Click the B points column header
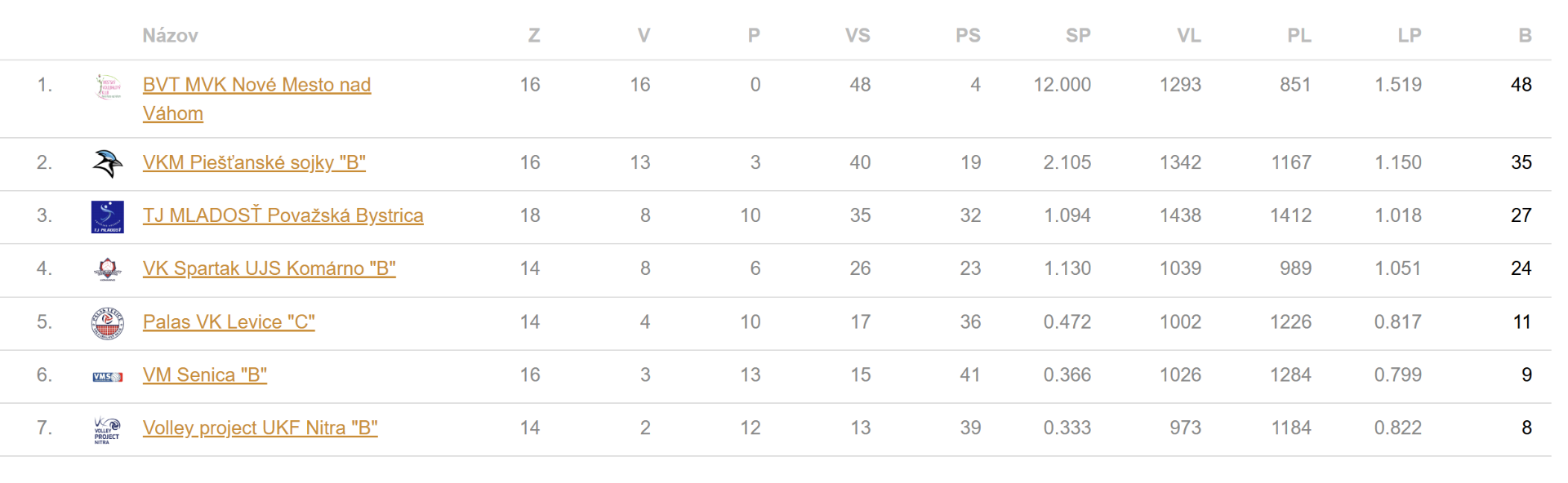The width and height of the screenshot is (1568, 483). [x=1525, y=36]
